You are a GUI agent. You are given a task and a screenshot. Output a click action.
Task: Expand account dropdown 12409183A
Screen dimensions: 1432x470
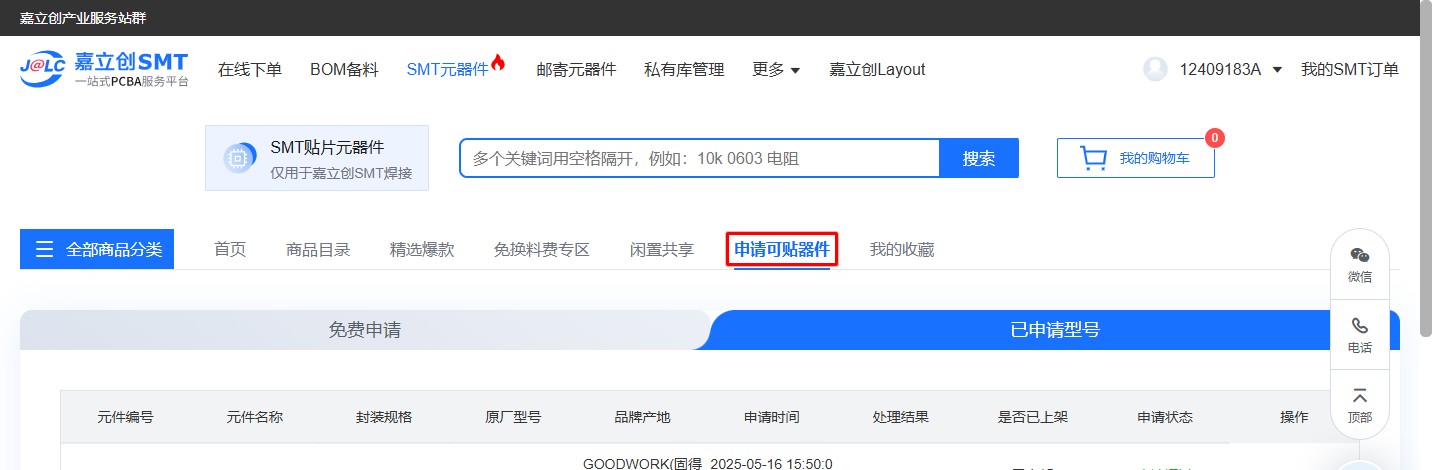point(1231,70)
